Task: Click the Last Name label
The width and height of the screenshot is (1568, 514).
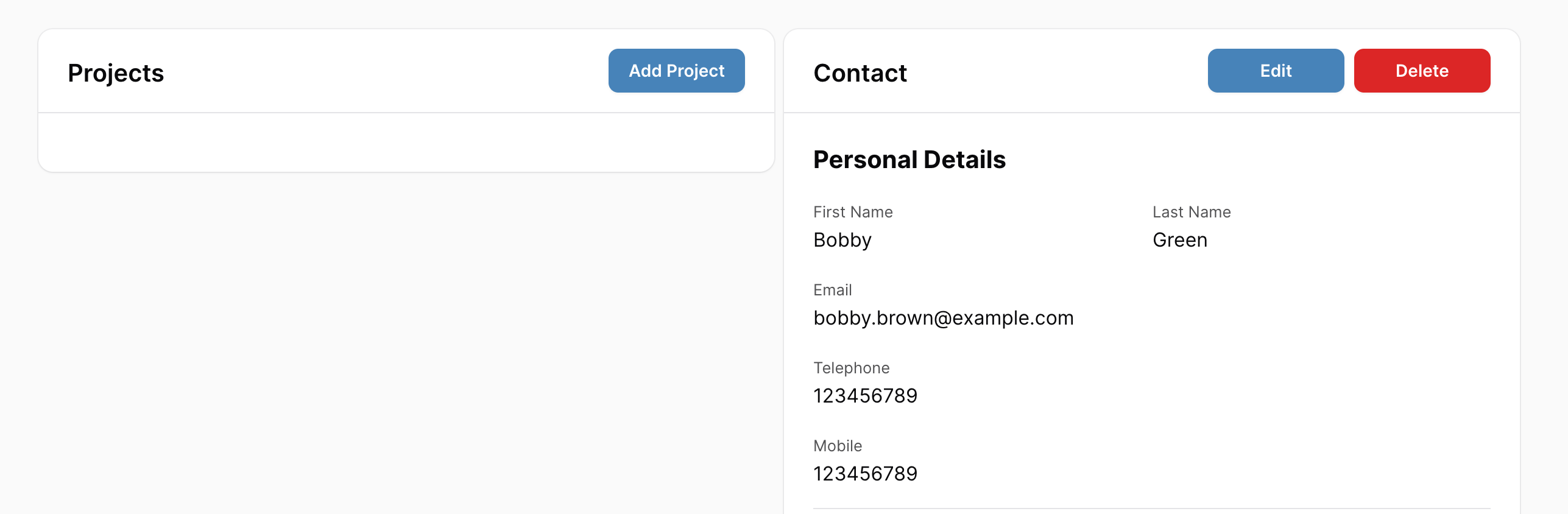Action: (1191, 212)
